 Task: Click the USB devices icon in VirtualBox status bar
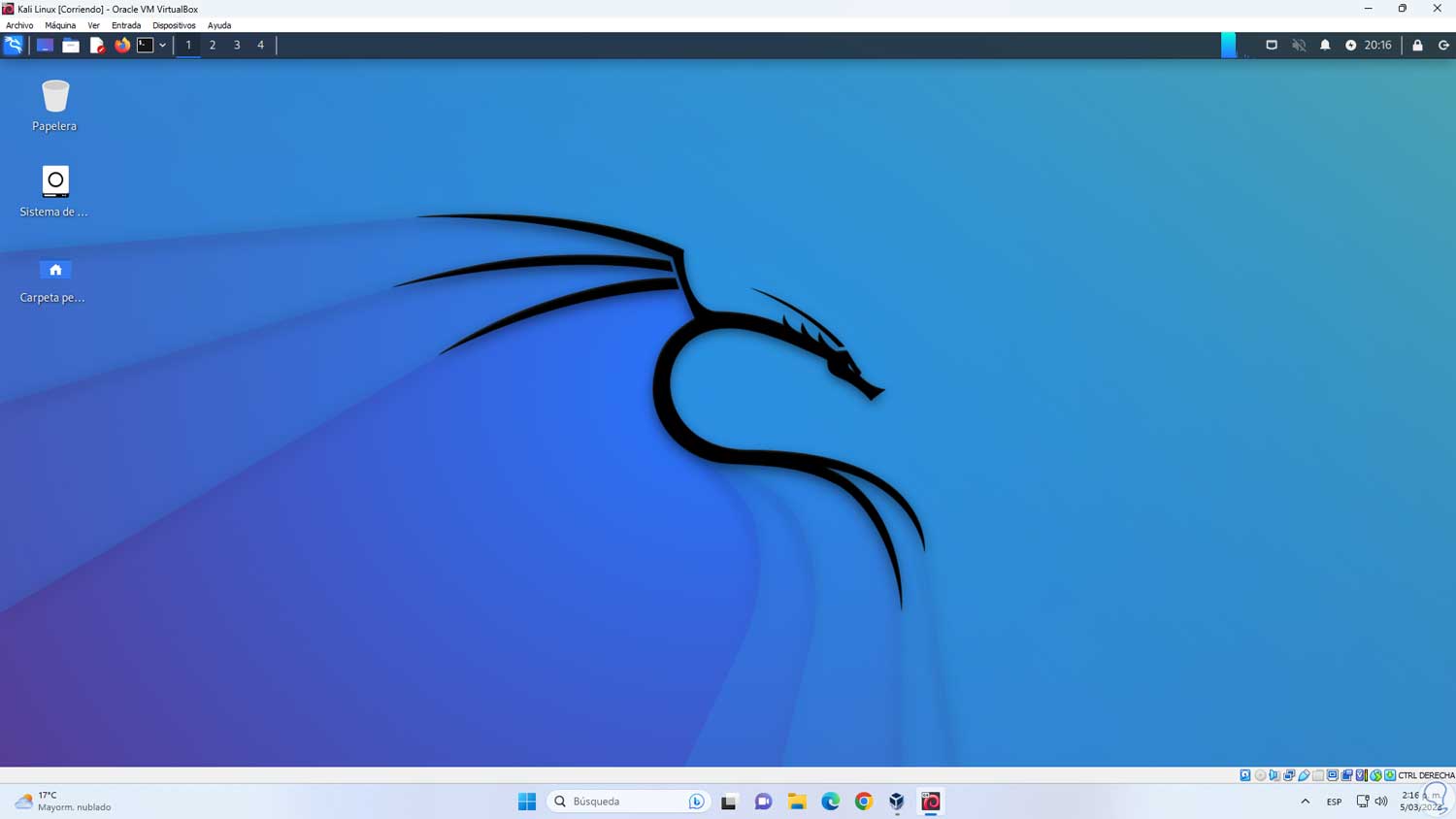tap(1304, 775)
